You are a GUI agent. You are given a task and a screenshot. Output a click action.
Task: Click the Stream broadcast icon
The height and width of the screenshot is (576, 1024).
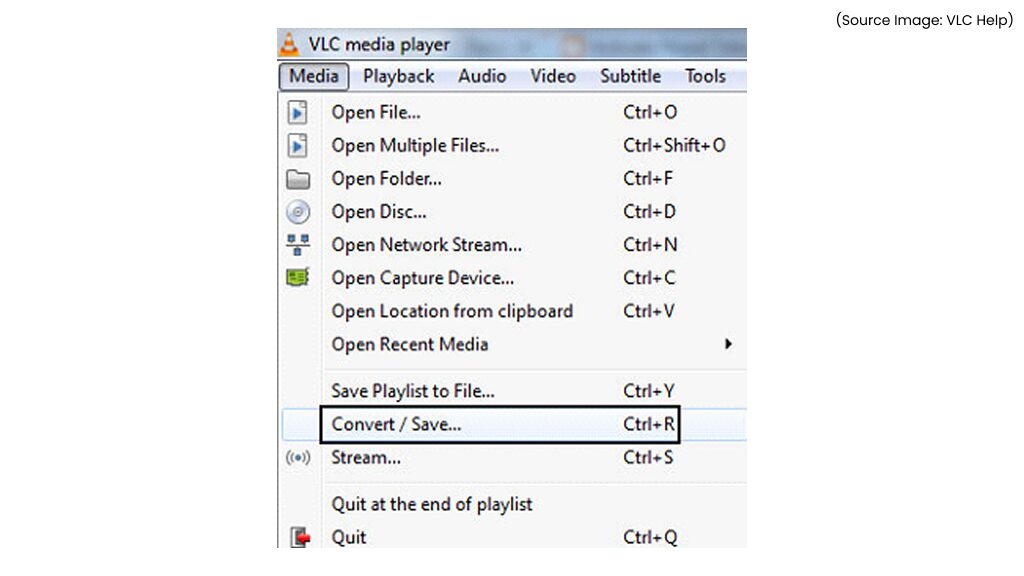click(298, 458)
